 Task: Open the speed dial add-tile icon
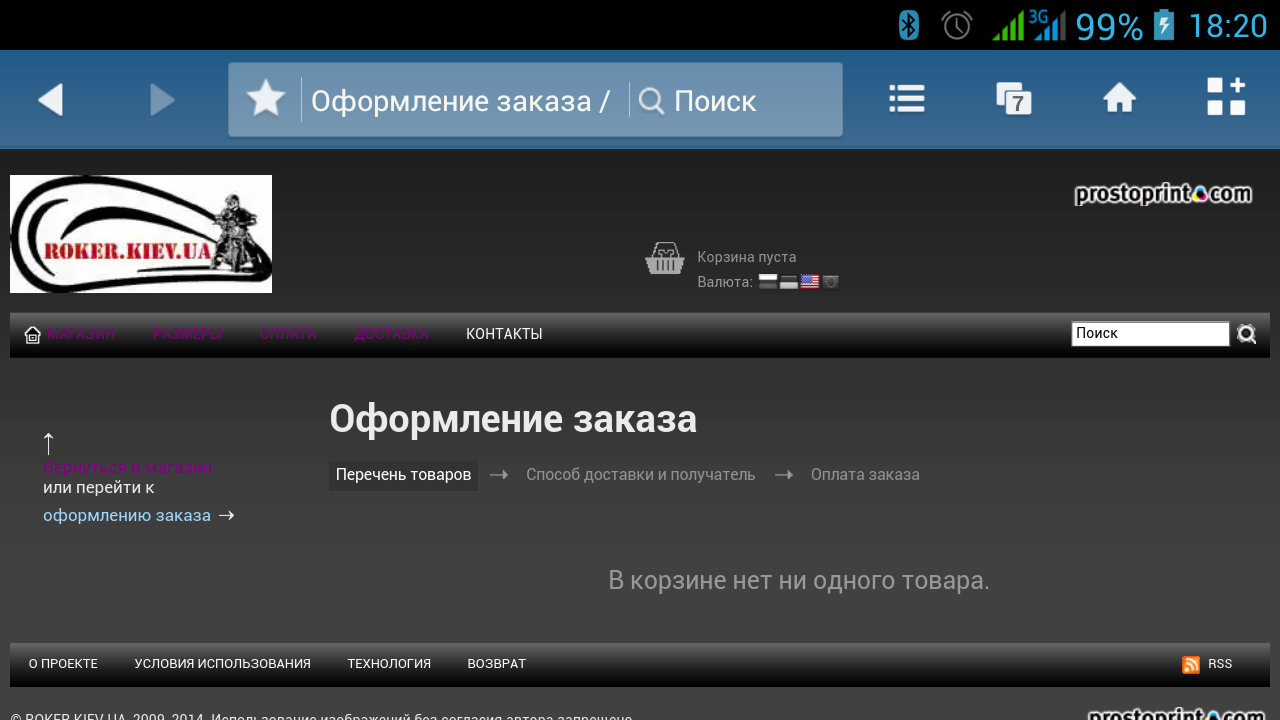point(1225,97)
